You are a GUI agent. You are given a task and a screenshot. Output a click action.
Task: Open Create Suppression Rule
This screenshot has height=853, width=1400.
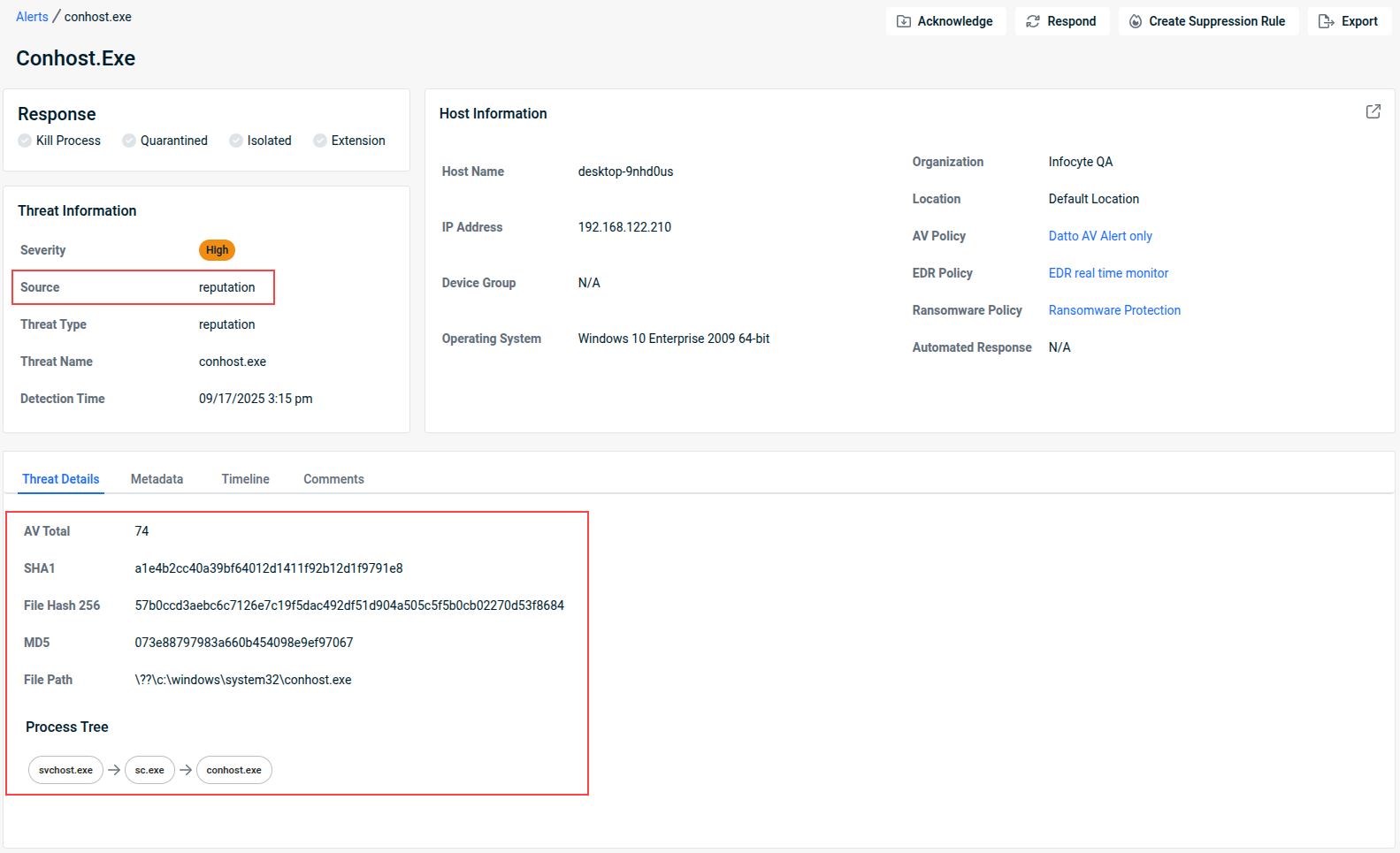point(1207,21)
